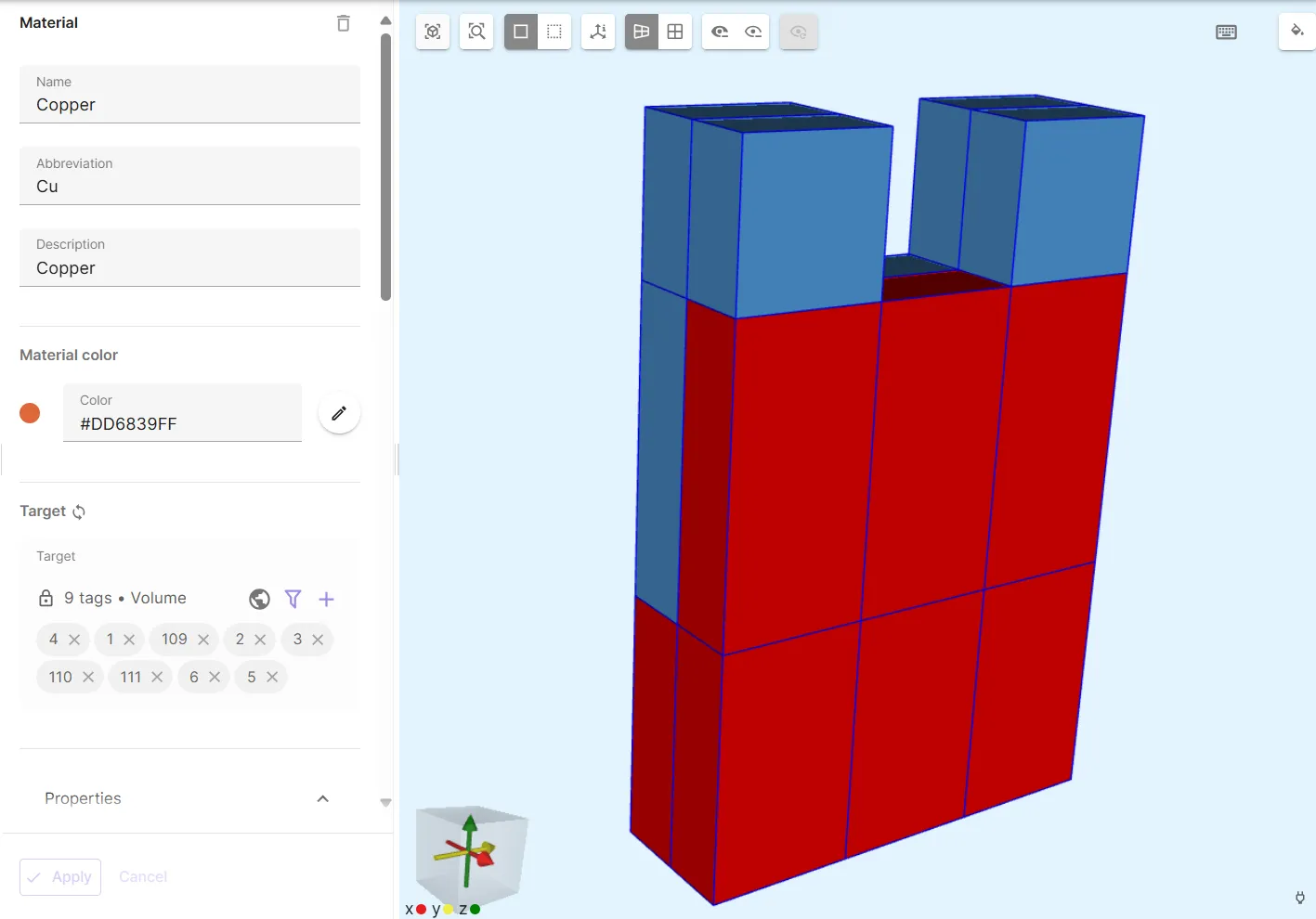The image size is (1316, 919).
Task: Open the paint bucket coloring options
Action: pos(1297,32)
